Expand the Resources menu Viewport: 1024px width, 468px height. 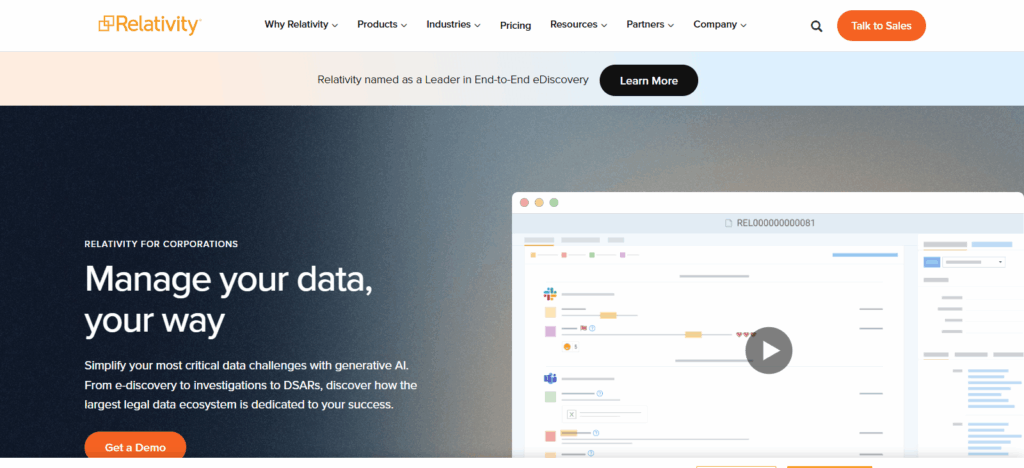[x=579, y=25]
